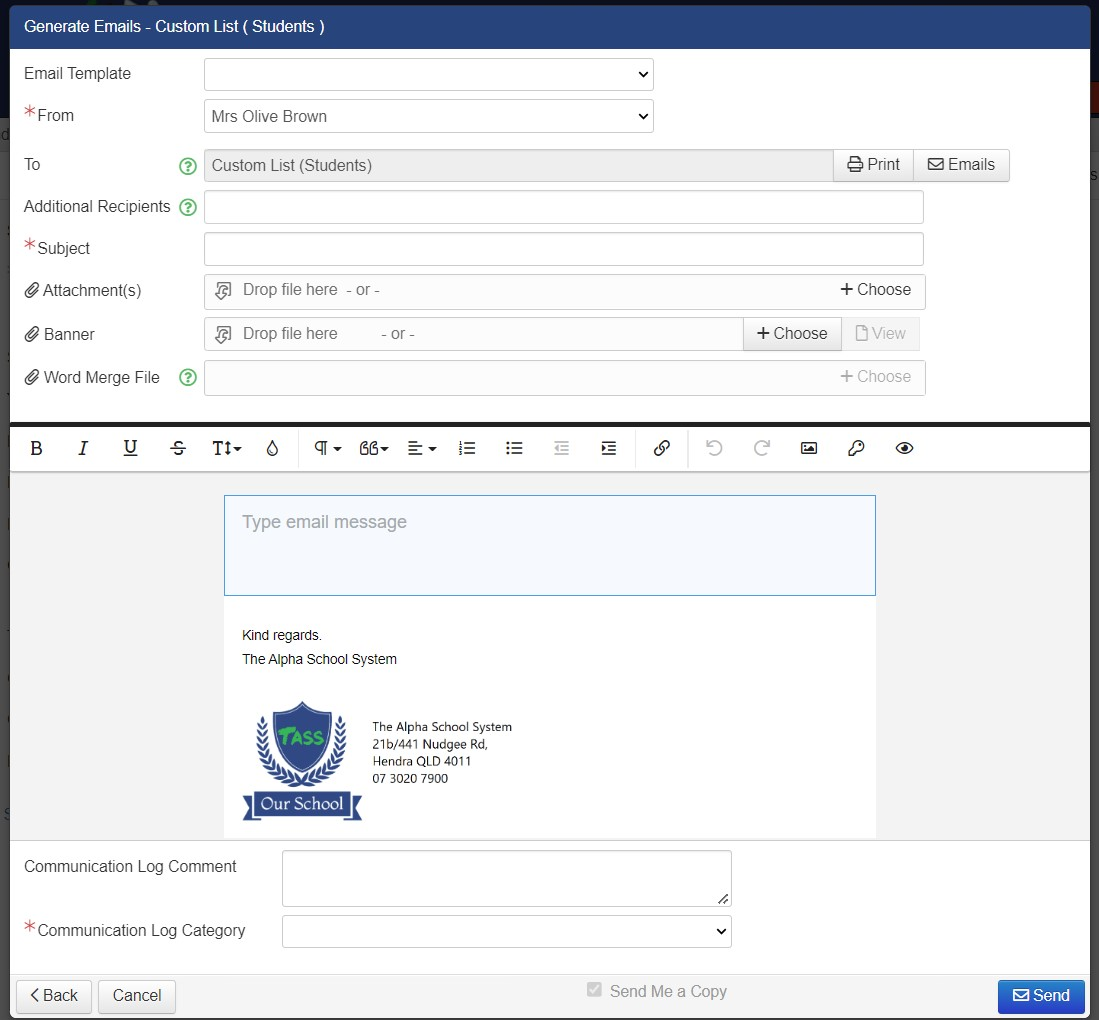Open the Email Template dropdown

coord(428,74)
